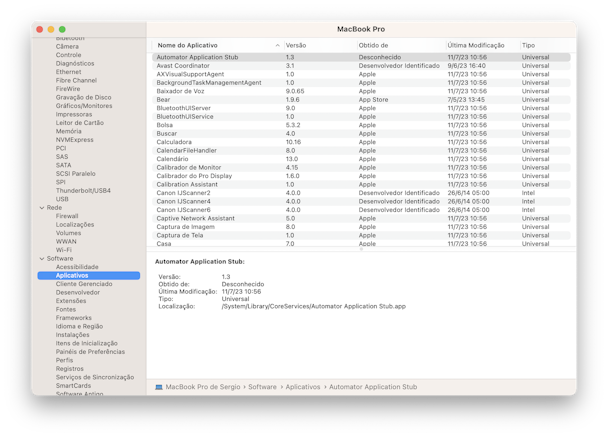
Task: Click the Tipo column header
Action: click(x=528, y=45)
